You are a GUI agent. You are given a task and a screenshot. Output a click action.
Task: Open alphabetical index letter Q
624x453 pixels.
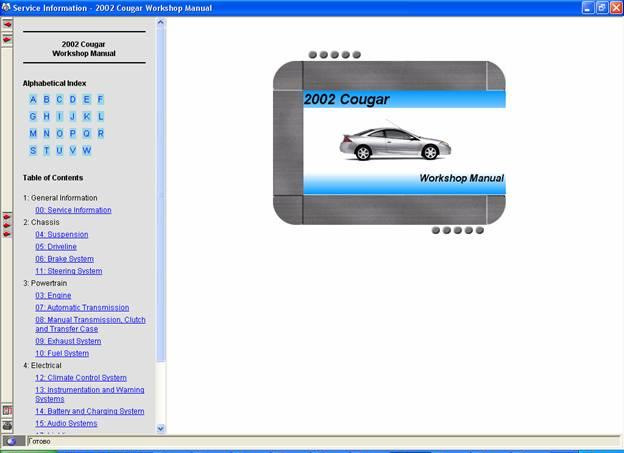coord(86,133)
